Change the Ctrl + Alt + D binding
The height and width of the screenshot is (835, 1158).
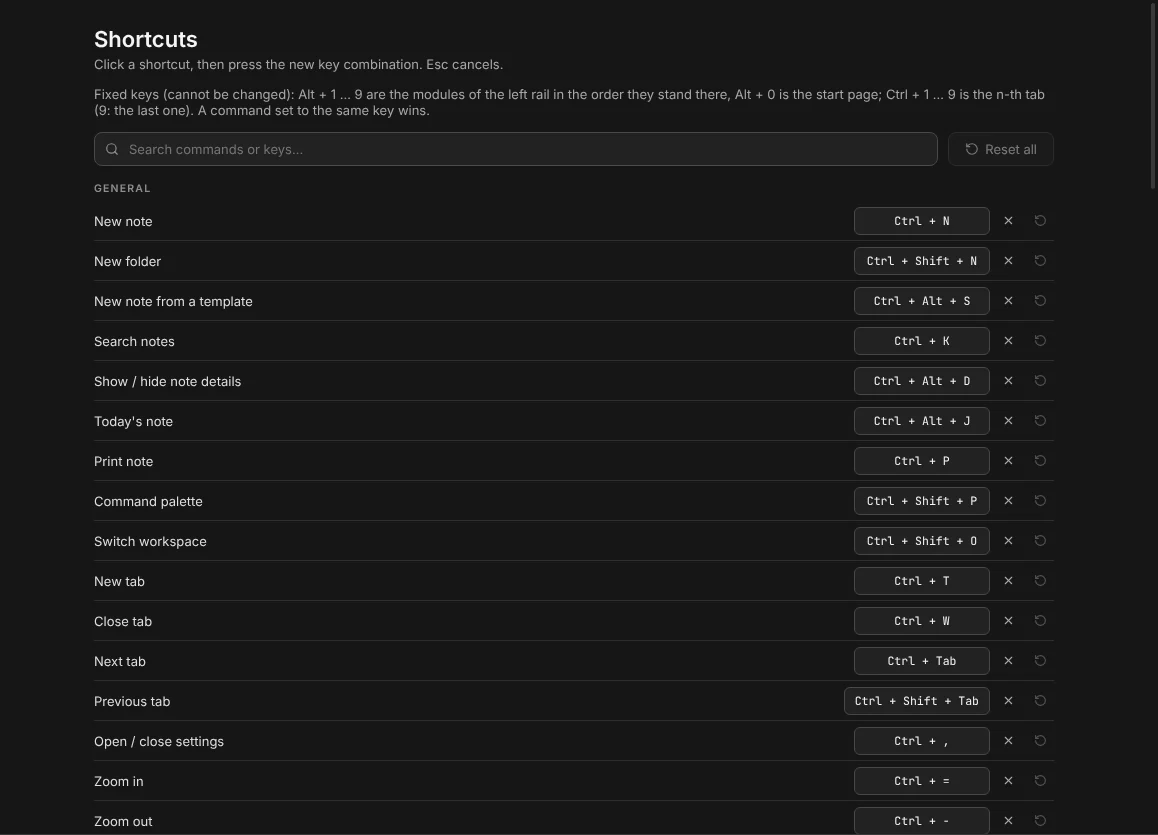coord(922,381)
